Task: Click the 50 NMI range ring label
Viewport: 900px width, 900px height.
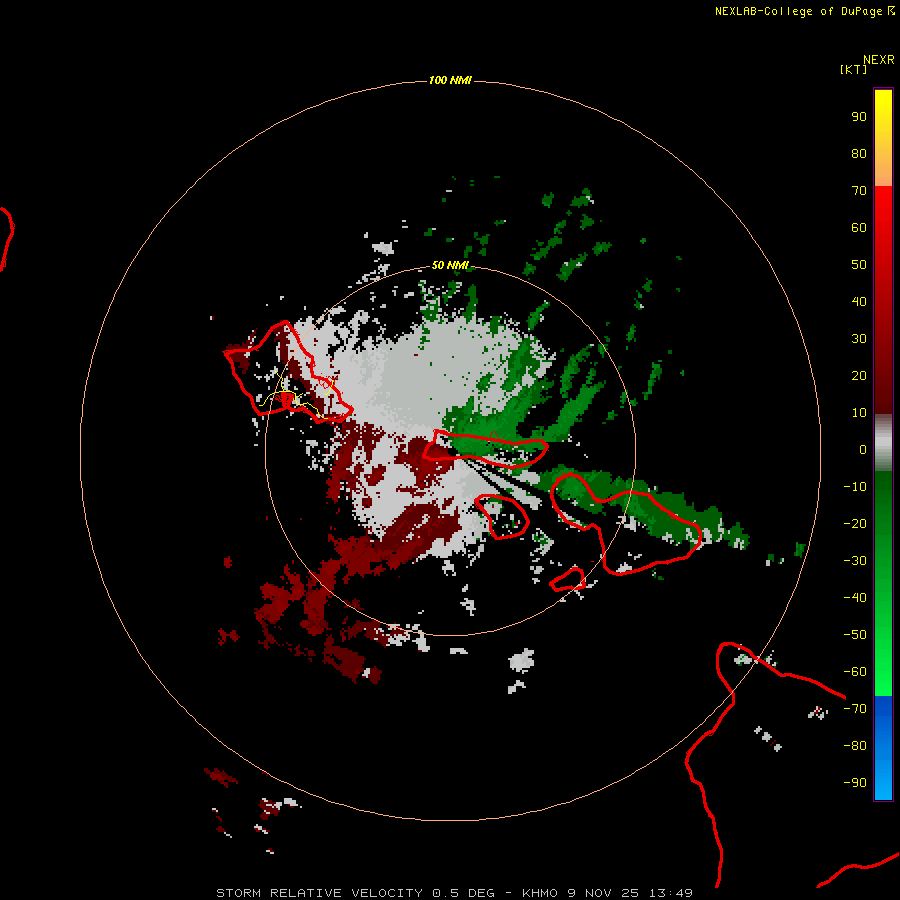Action: 450,265
